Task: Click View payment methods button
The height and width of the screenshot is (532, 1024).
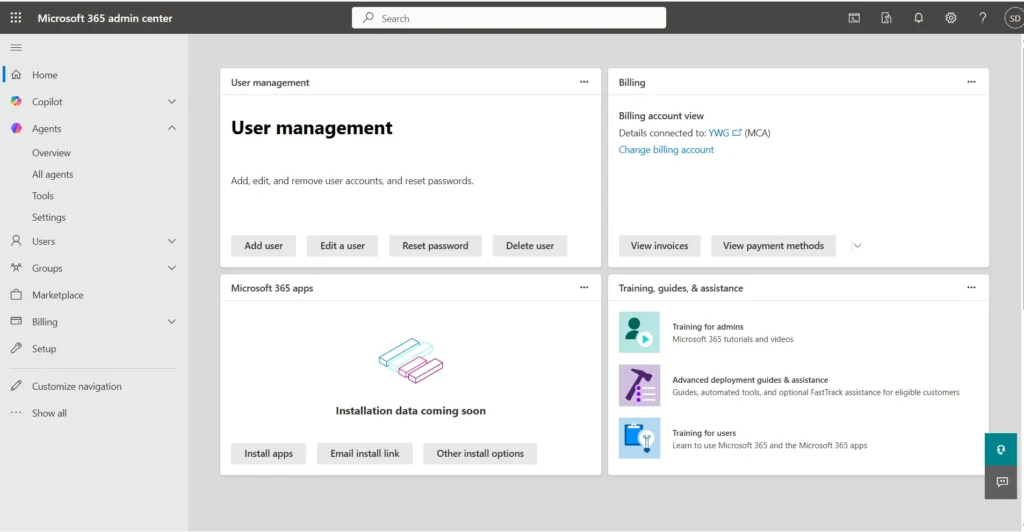Action: coord(773,246)
